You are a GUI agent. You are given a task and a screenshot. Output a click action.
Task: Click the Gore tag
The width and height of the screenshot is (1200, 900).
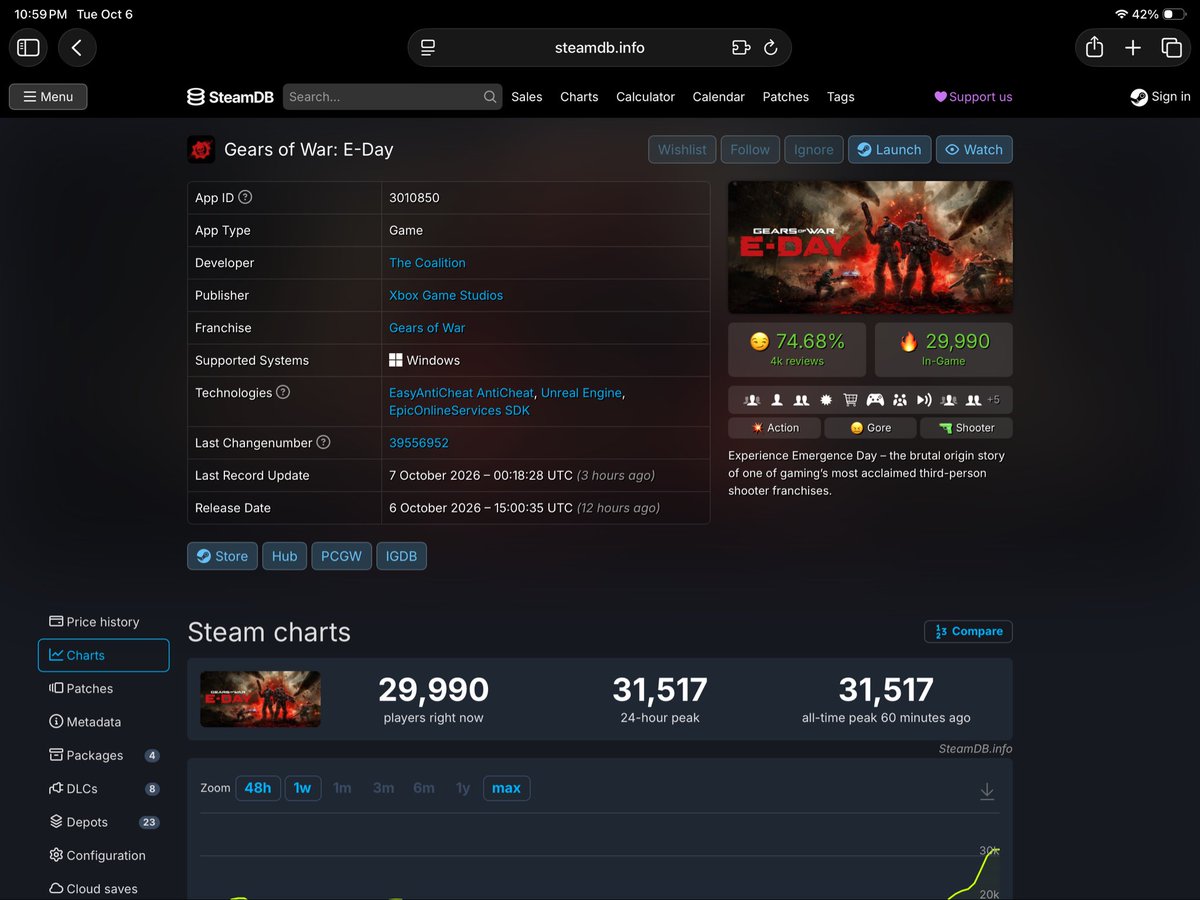871,428
